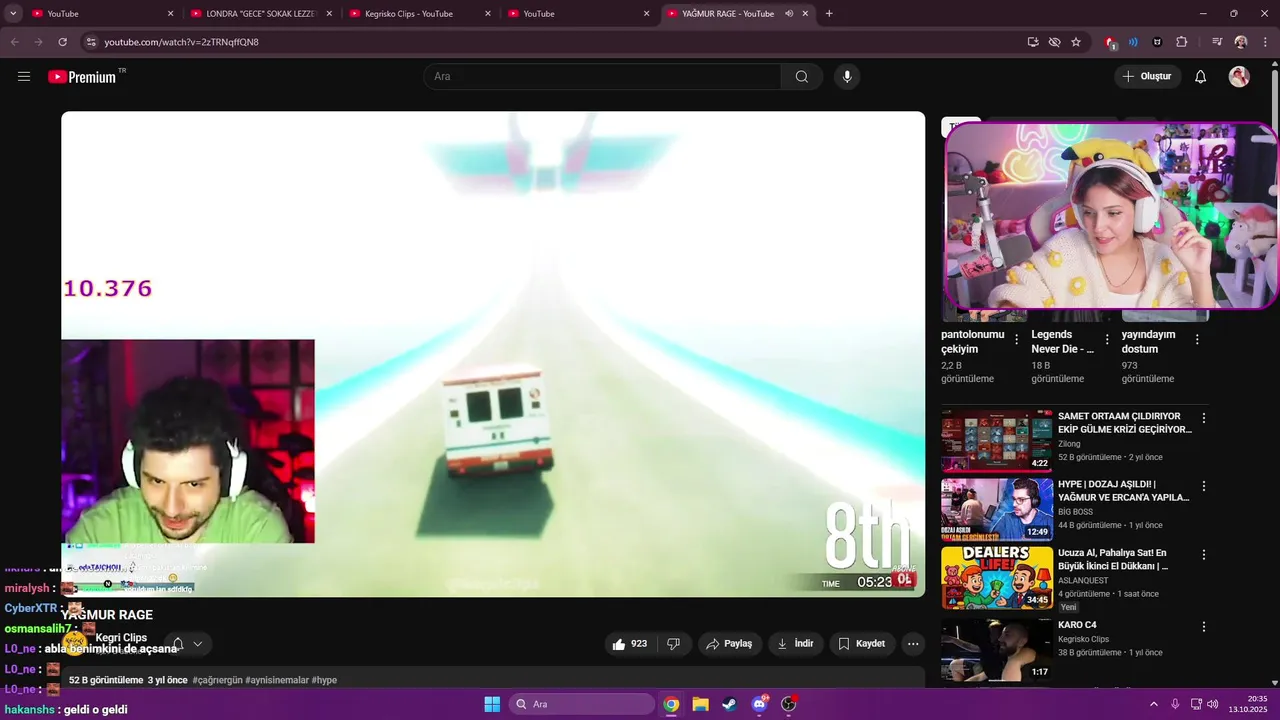Open options menu for KARO C4 video
The height and width of the screenshot is (720, 1280).
point(1204,627)
